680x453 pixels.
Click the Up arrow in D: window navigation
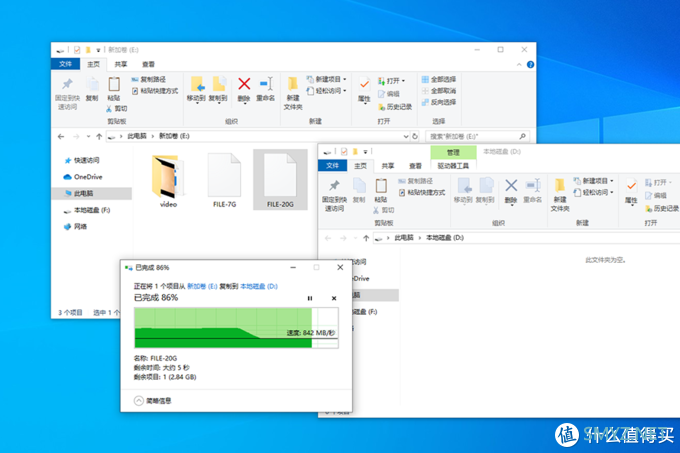pyautogui.click(x=366, y=238)
